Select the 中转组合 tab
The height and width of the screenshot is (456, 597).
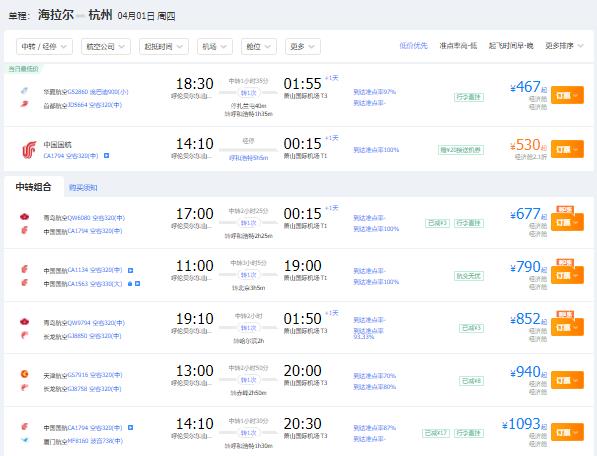pos(34,187)
